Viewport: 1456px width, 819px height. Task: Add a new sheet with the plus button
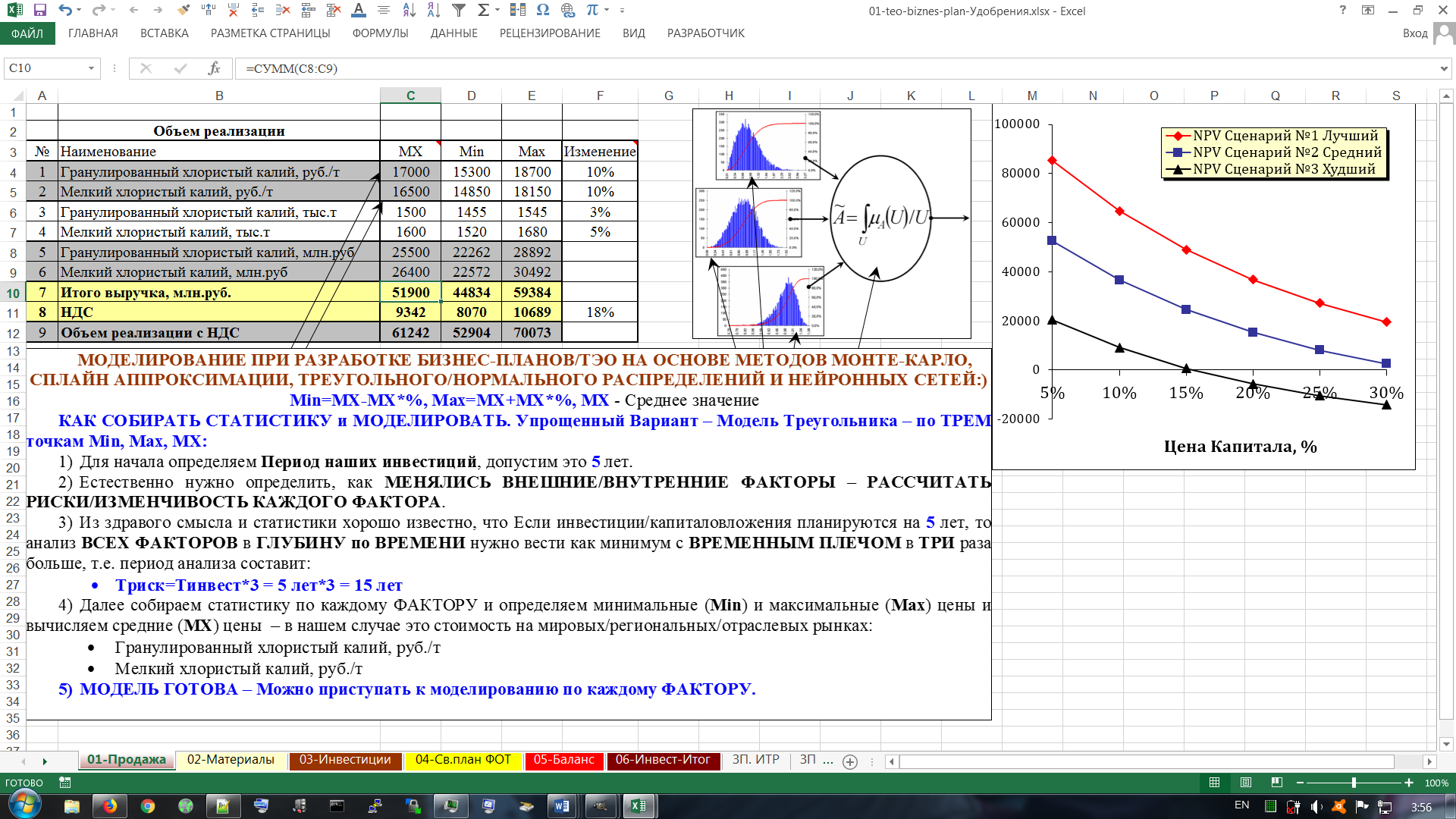850,762
